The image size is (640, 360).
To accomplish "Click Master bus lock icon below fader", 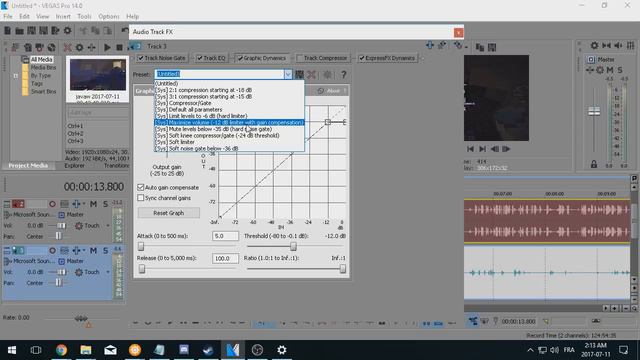I will point(594,164).
